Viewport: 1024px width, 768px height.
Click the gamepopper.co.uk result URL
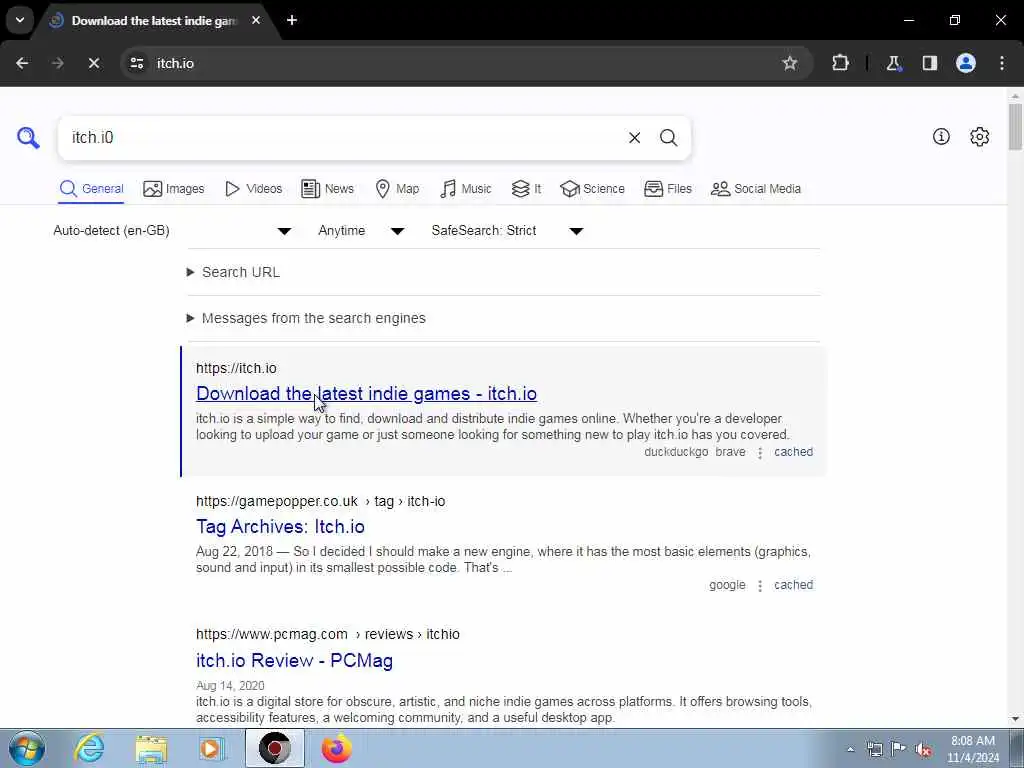pyautogui.click(x=321, y=502)
